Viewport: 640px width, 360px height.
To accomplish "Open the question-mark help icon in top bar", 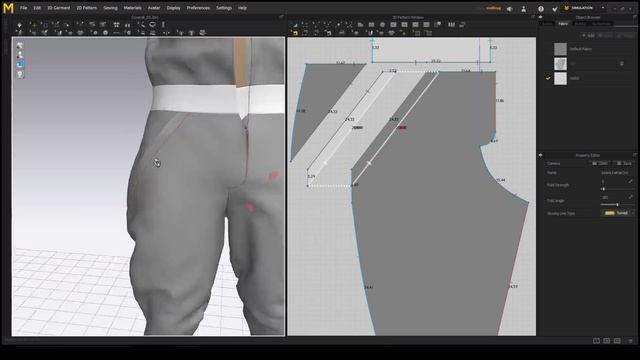I will click(x=541, y=9).
